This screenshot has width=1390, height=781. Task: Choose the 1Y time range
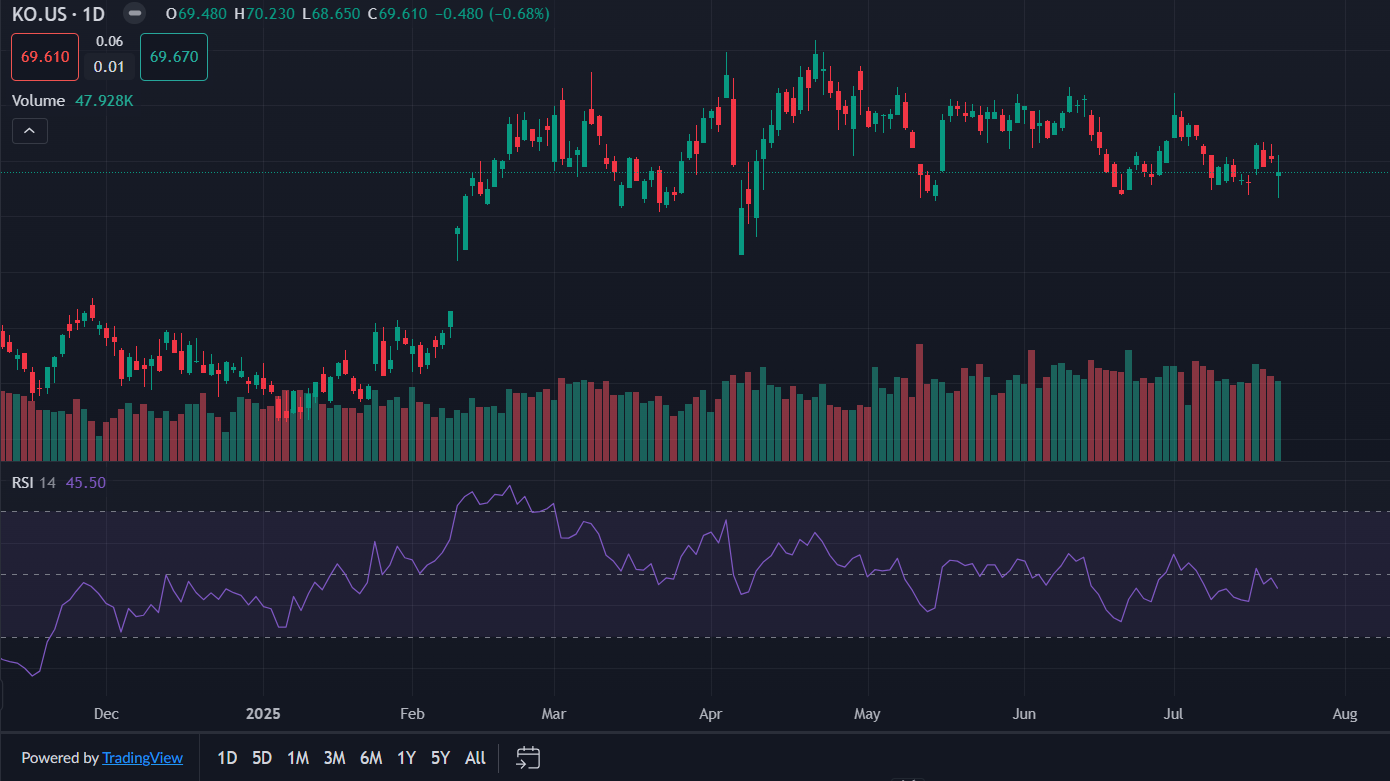coord(406,758)
